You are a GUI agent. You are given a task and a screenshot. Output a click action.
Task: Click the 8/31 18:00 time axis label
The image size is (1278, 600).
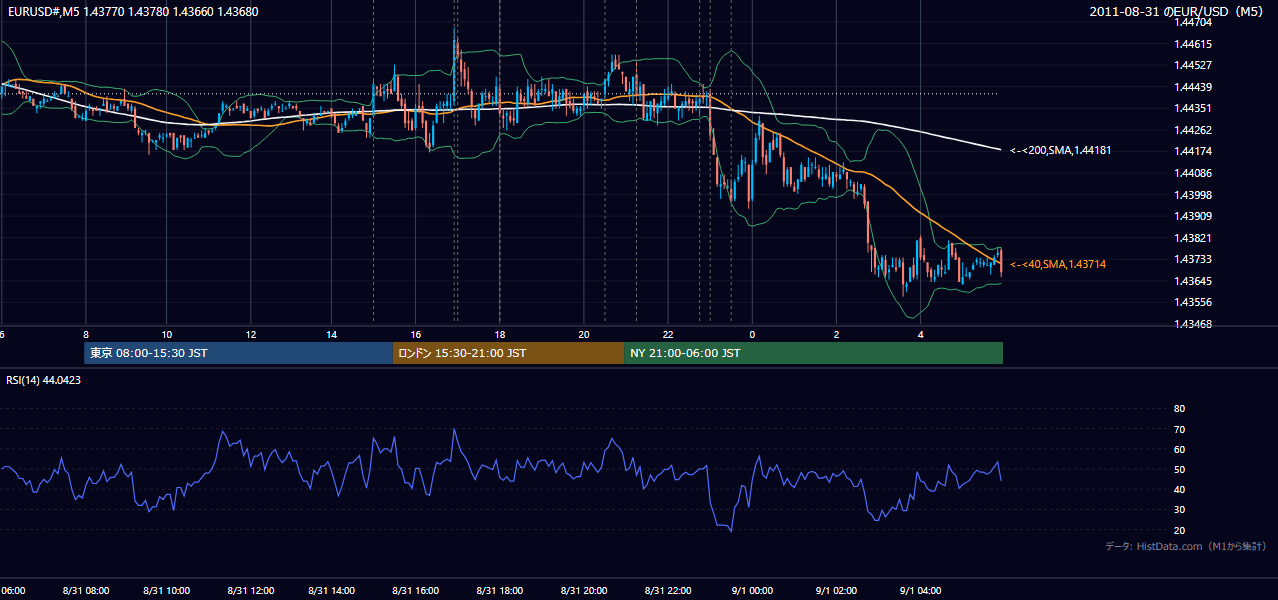click(502, 590)
